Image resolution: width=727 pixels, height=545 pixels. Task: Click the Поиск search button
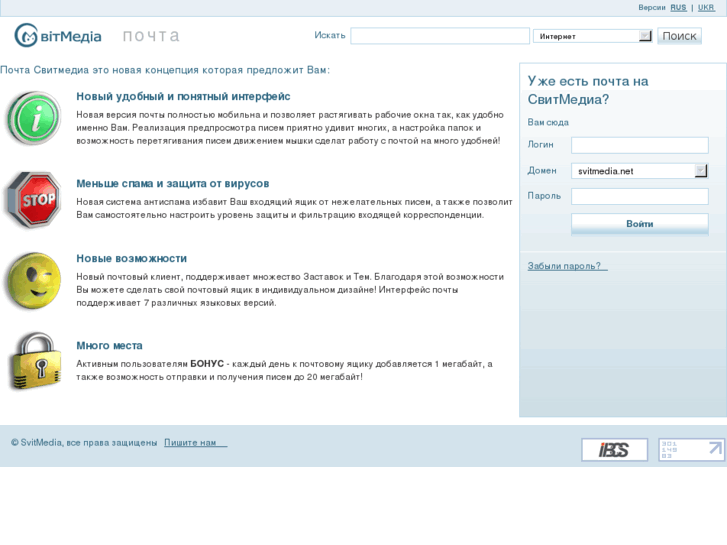[679, 36]
